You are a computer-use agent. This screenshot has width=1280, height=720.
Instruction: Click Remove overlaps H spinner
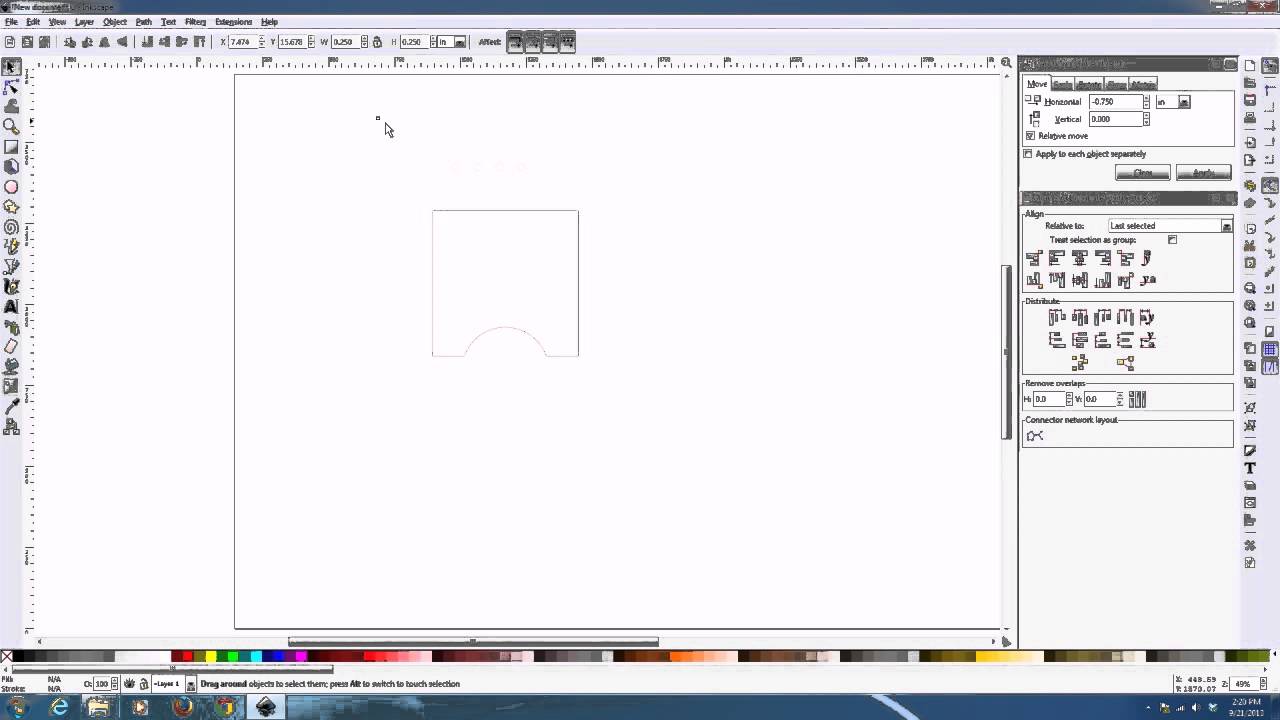[1069, 399]
